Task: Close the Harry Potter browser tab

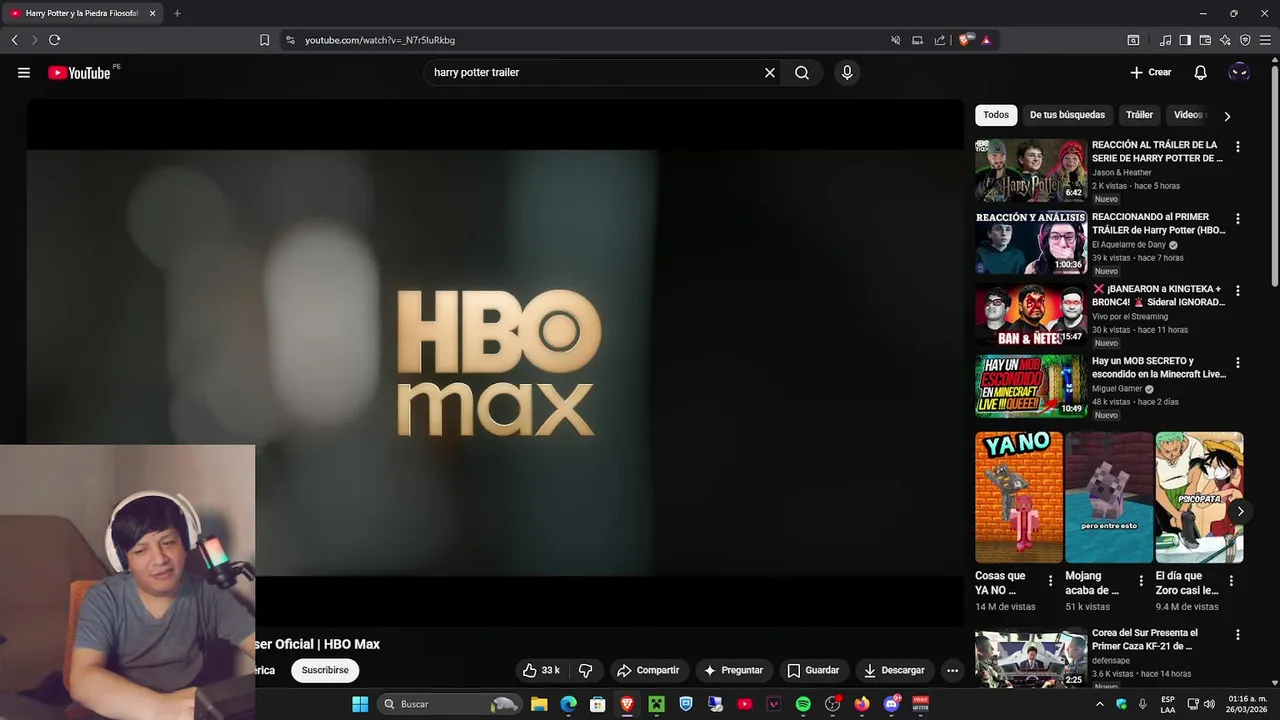Action: click(x=152, y=13)
